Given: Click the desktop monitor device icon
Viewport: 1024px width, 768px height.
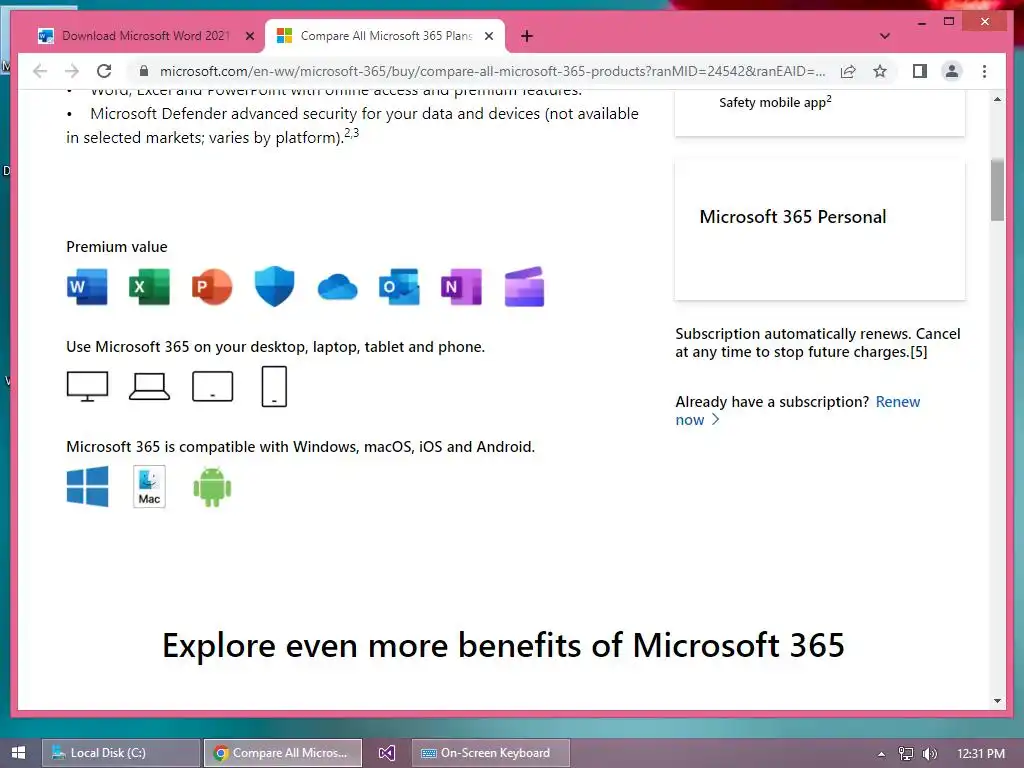Looking at the screenshot, I should pos(87,387).
